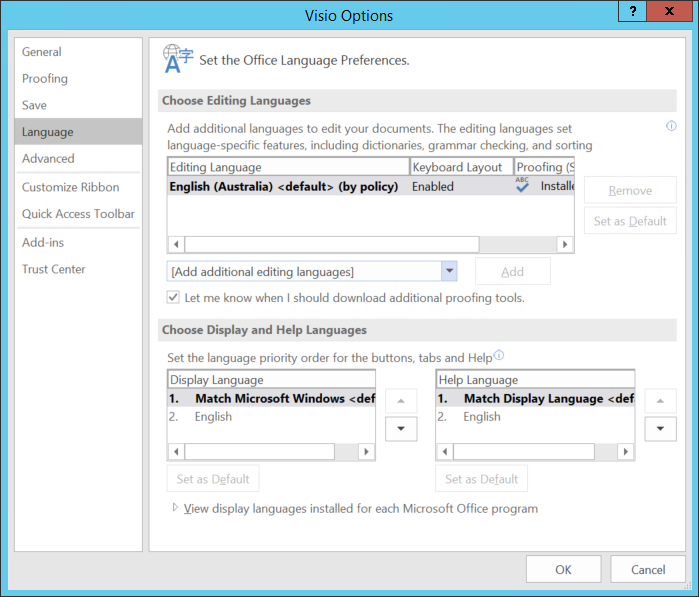Select 'English' in Help Language list
The image size is (699, 597).
tap(535, 416)
